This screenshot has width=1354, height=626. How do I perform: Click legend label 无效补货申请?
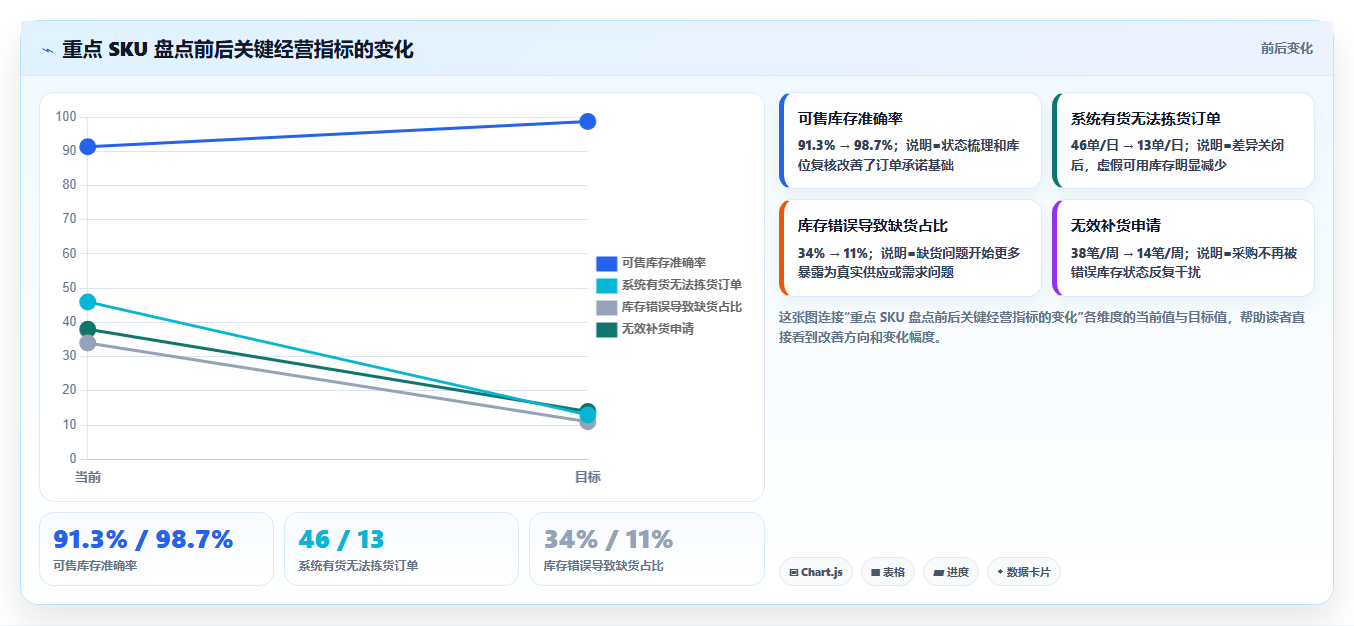(x=658, y=329)
